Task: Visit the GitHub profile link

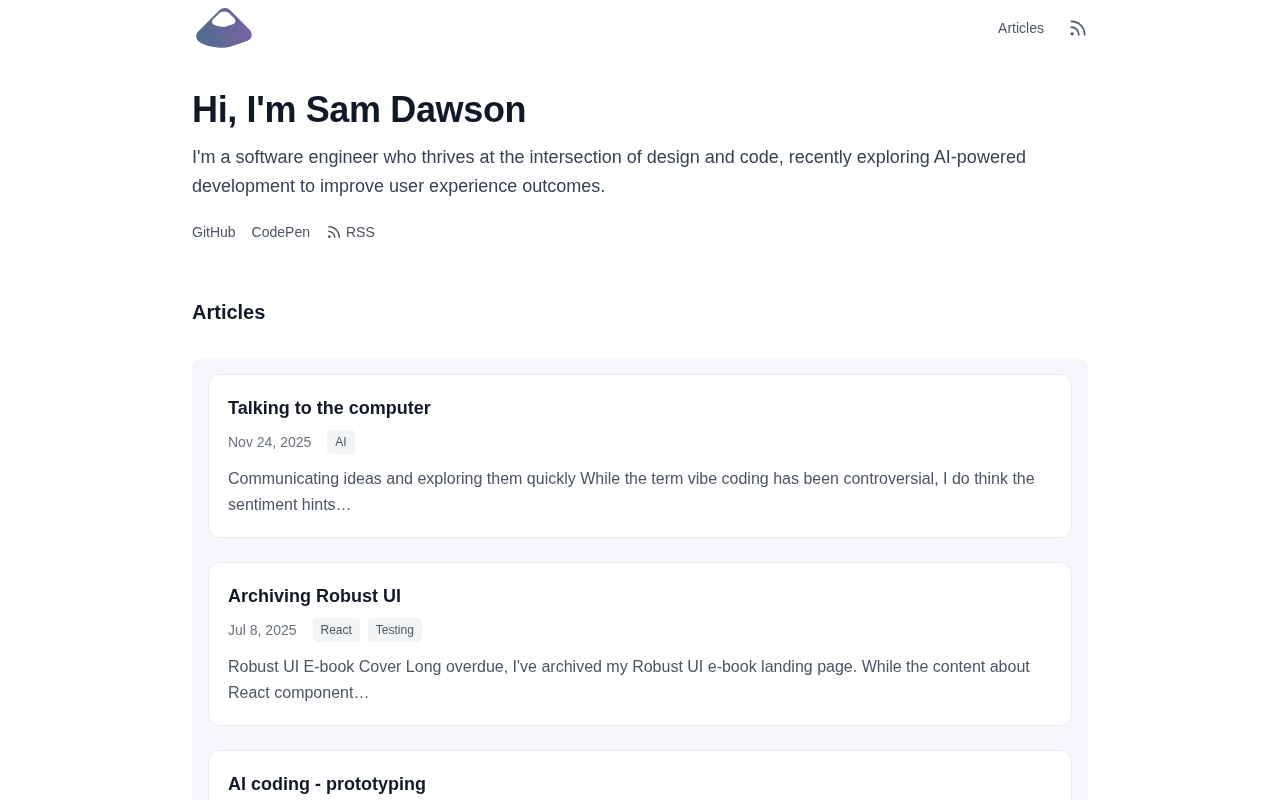Action: point(213,232)
